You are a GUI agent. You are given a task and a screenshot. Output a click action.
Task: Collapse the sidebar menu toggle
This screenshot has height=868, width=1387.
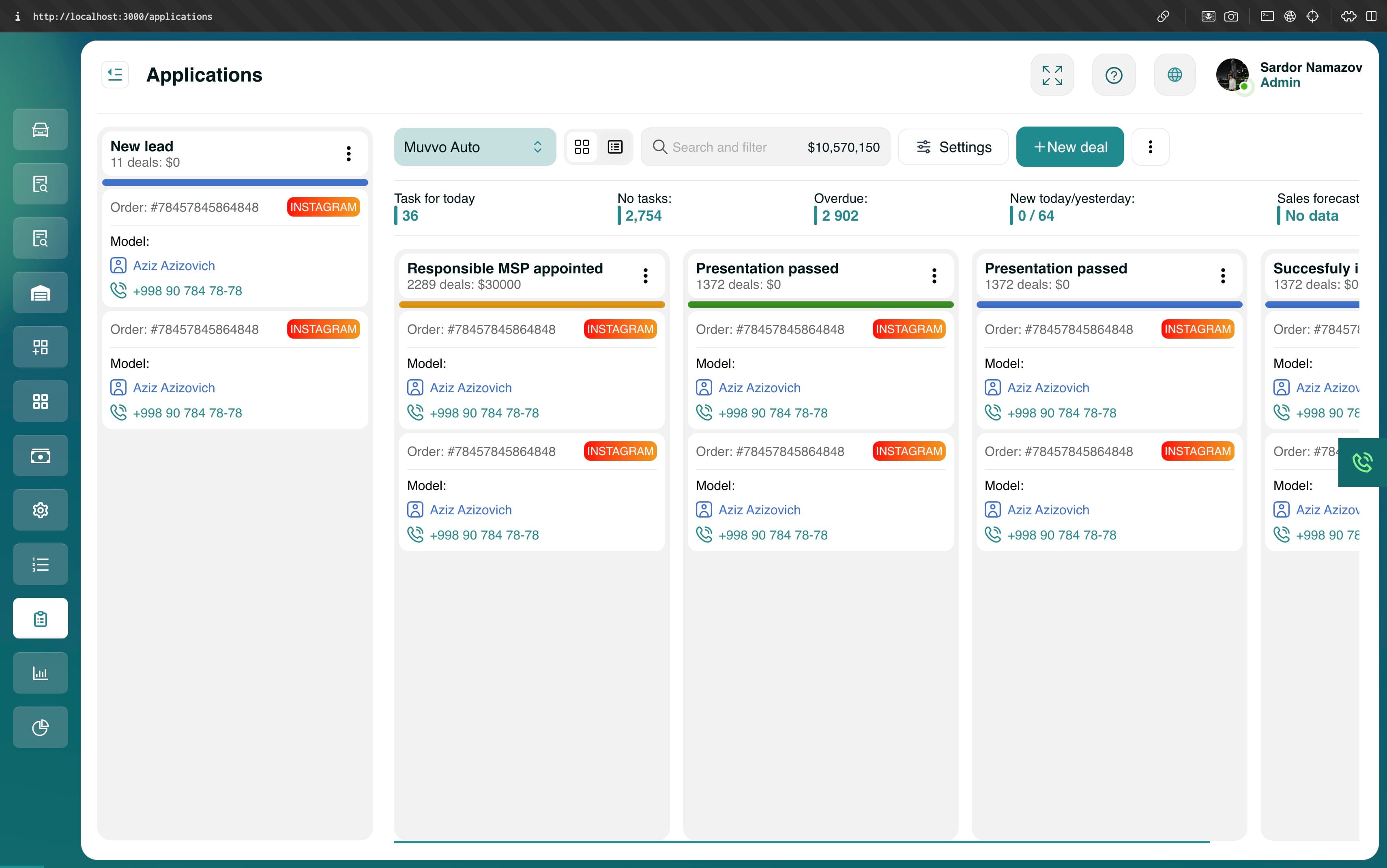[x=115, y=75]
